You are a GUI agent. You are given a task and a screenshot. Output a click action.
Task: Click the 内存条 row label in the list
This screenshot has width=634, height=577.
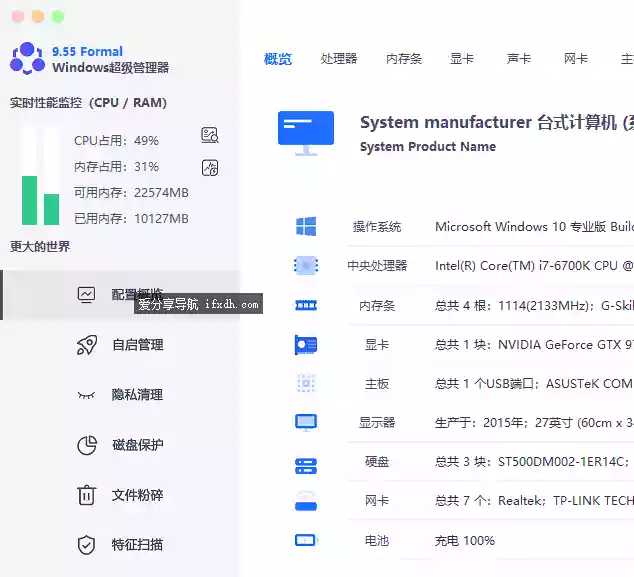(377, 306)
